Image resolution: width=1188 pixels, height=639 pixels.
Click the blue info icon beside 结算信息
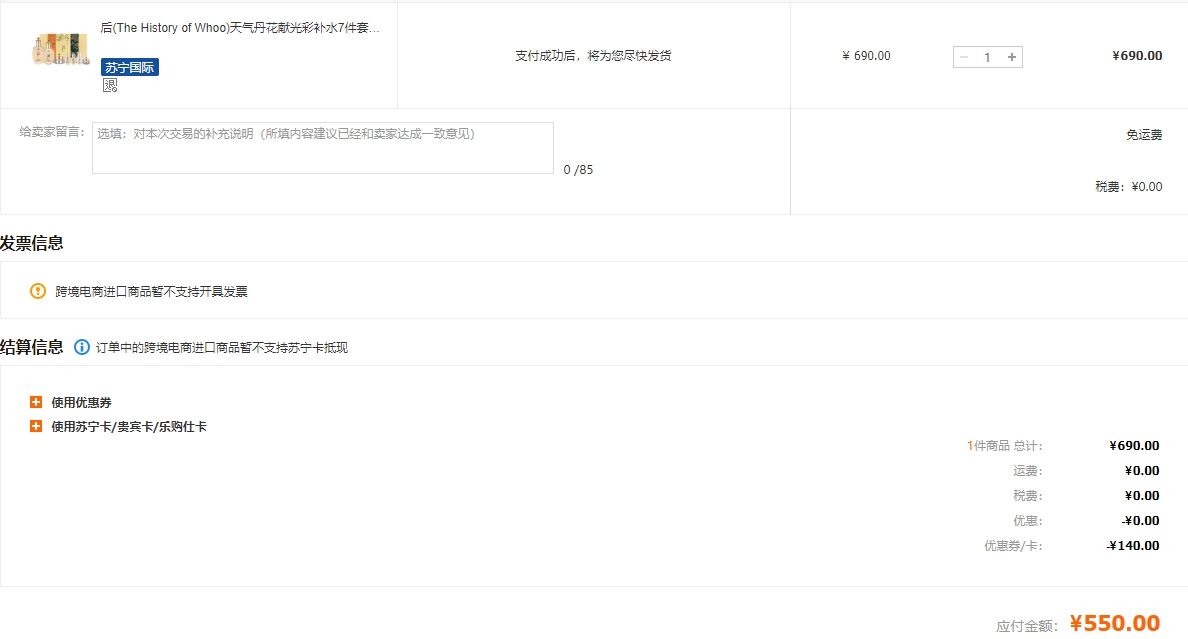click(x=82, y=347)
